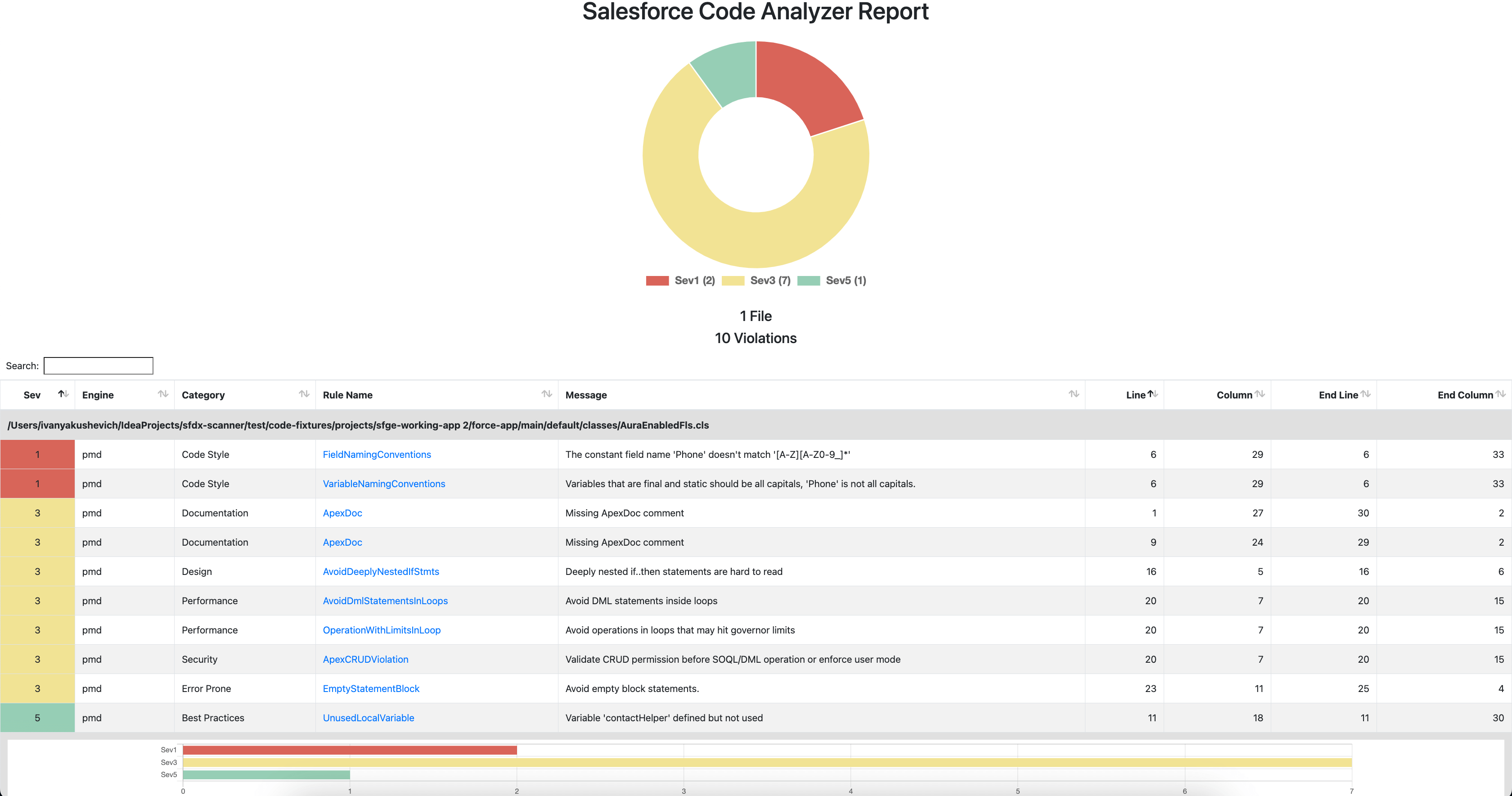Screen dimensions: 1512x796
Task: Open the VariableNamingConventions rule link
Action: coord(384,484)
